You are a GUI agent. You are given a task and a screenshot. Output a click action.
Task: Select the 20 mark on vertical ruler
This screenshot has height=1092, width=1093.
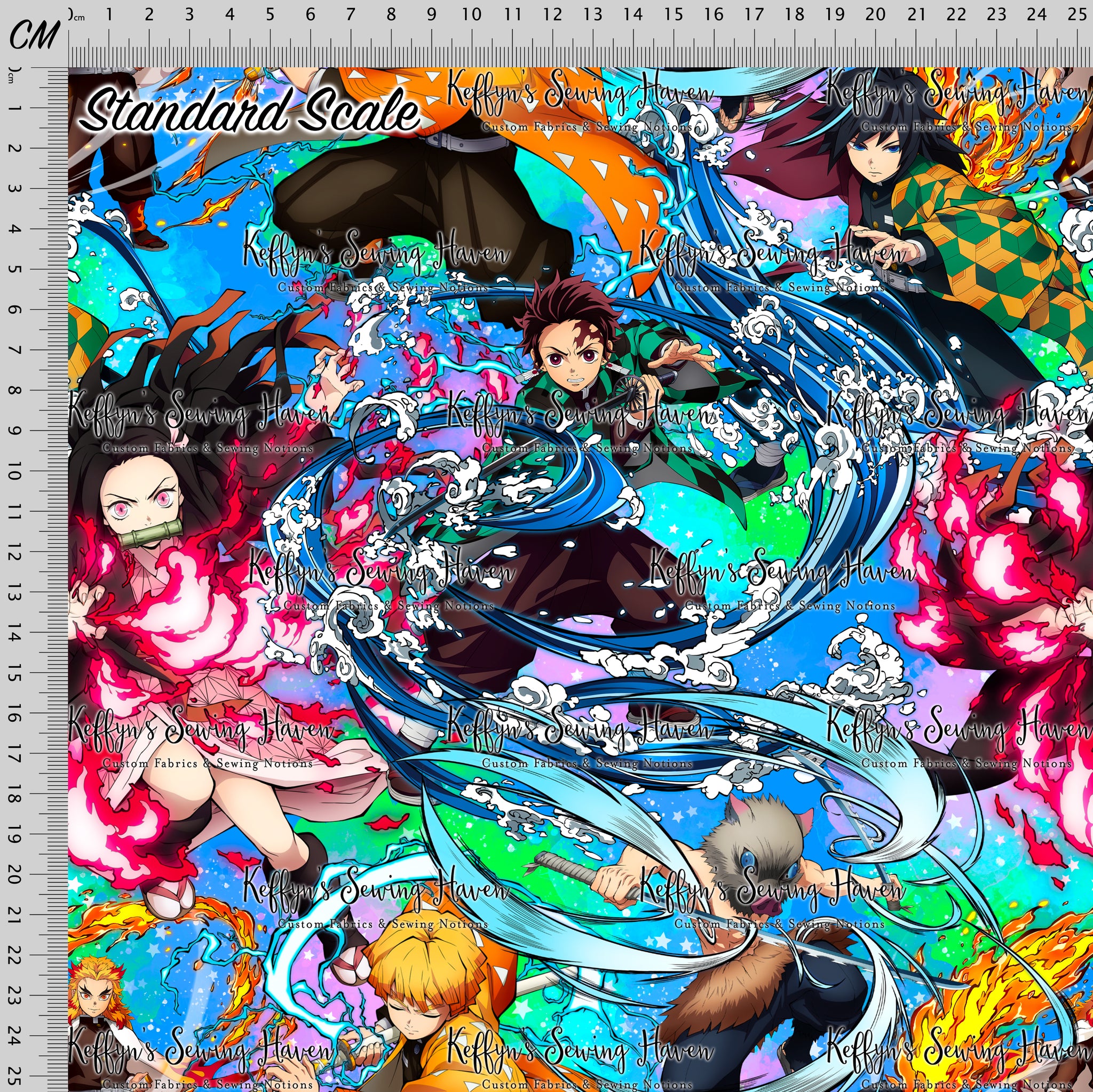pos(14,874)
